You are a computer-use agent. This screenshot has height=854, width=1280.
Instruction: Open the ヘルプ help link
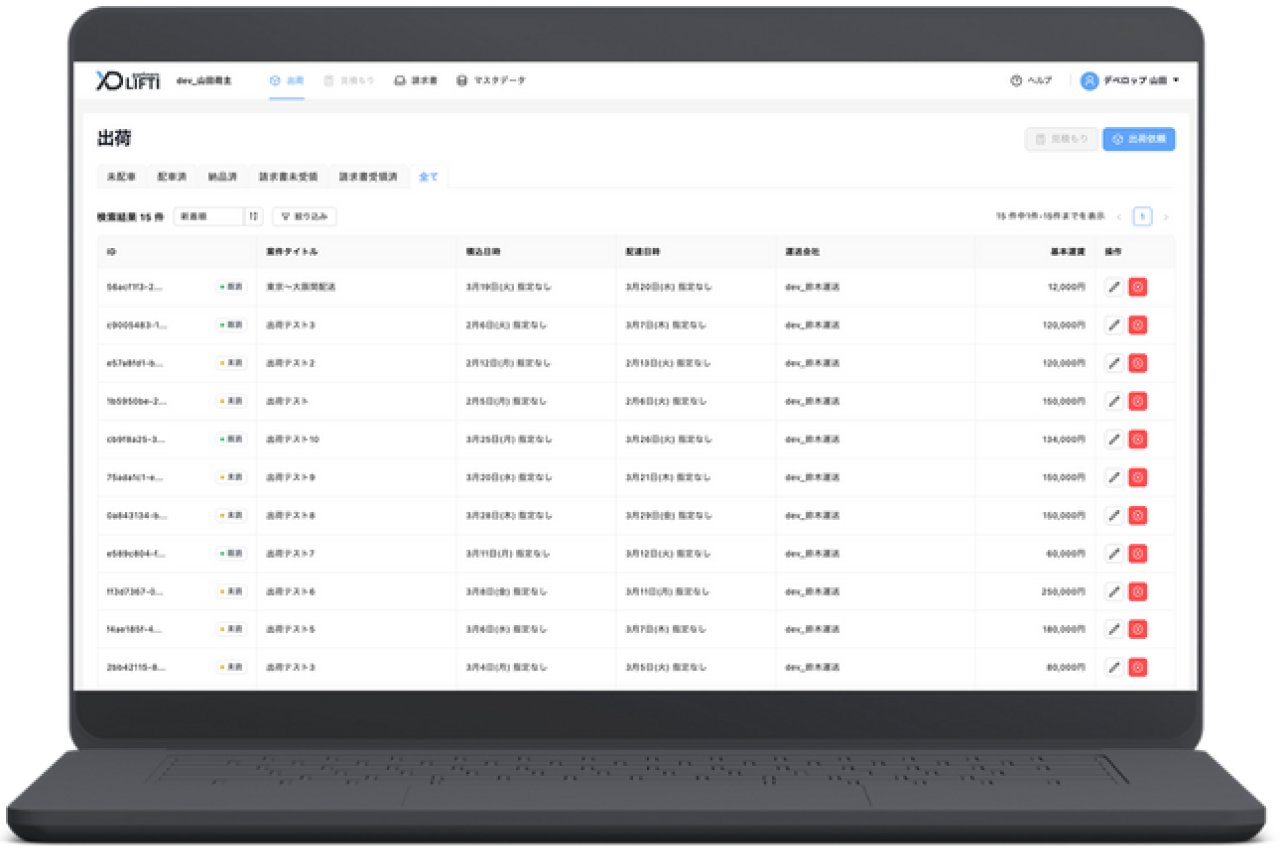[1031, 81]
